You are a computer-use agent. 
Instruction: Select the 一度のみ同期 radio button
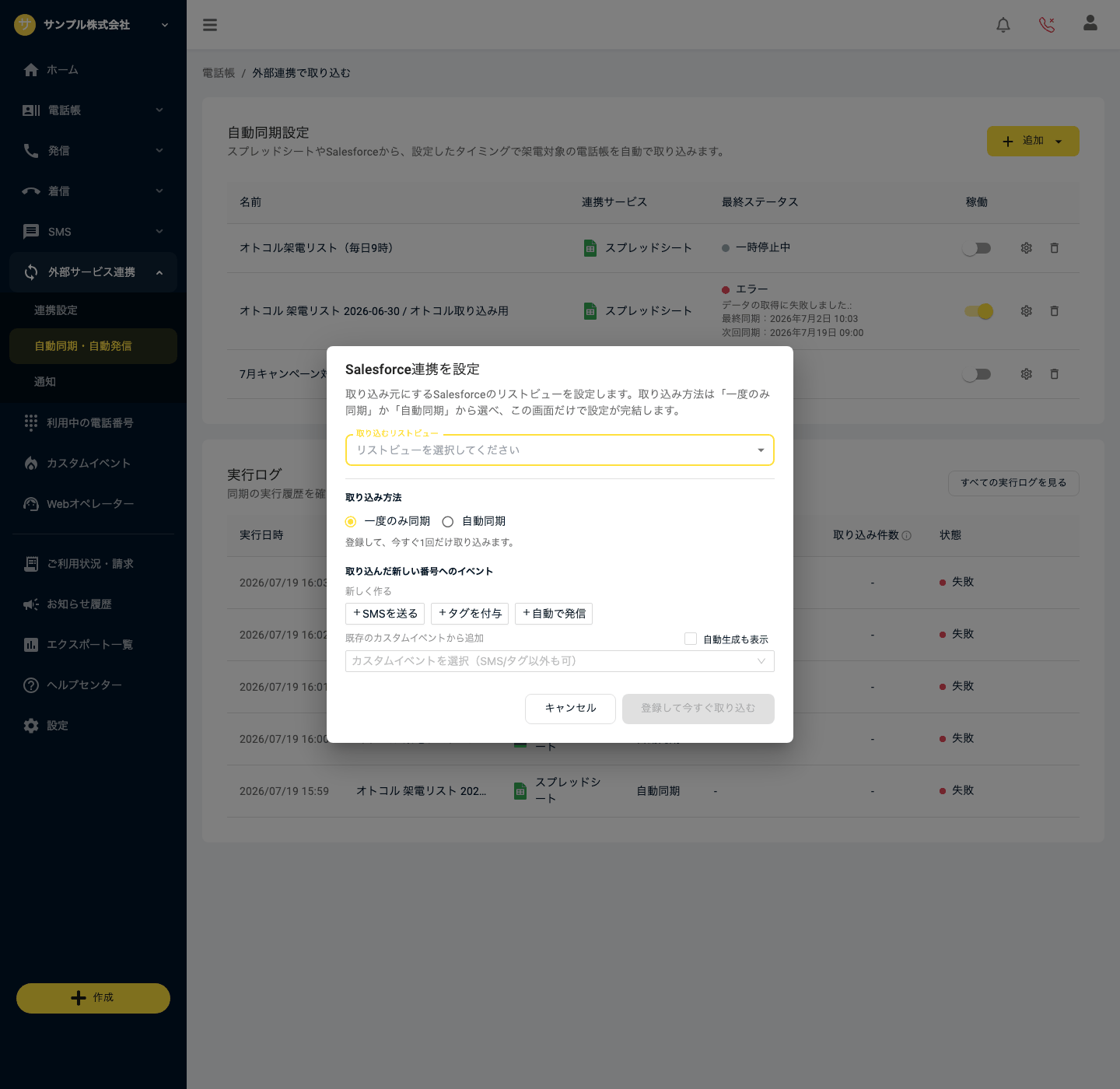tap(351, 522)
